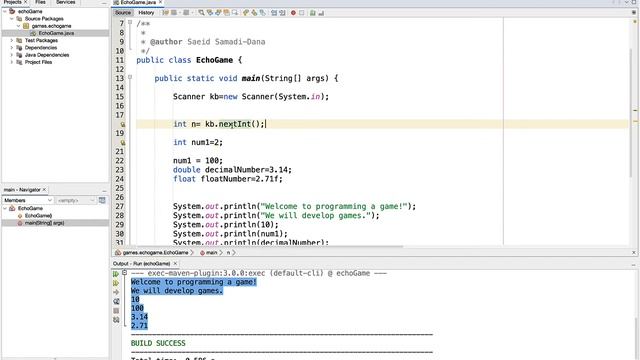
Task: Click the Show Build Overview icon in Output sidebar
Action: coord(116,302)
